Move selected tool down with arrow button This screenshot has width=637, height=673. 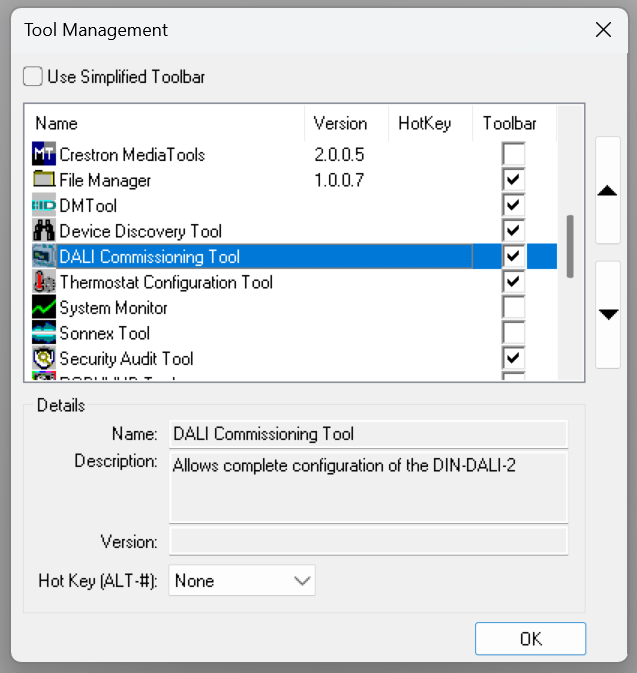[x=607, y=314]
